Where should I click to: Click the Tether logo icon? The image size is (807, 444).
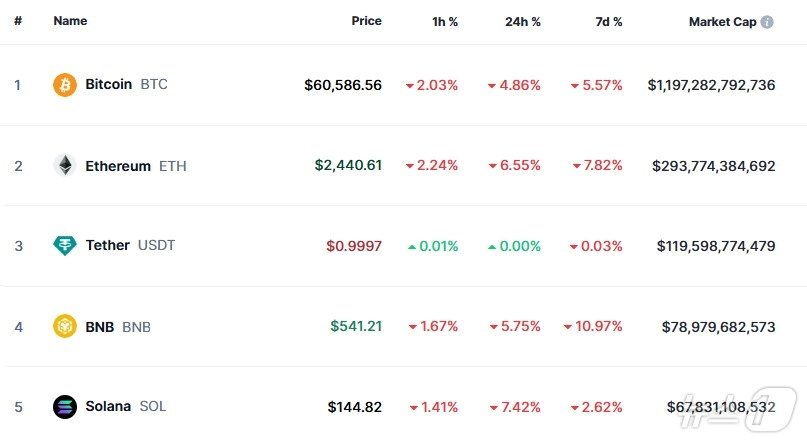tap(64, 246)
